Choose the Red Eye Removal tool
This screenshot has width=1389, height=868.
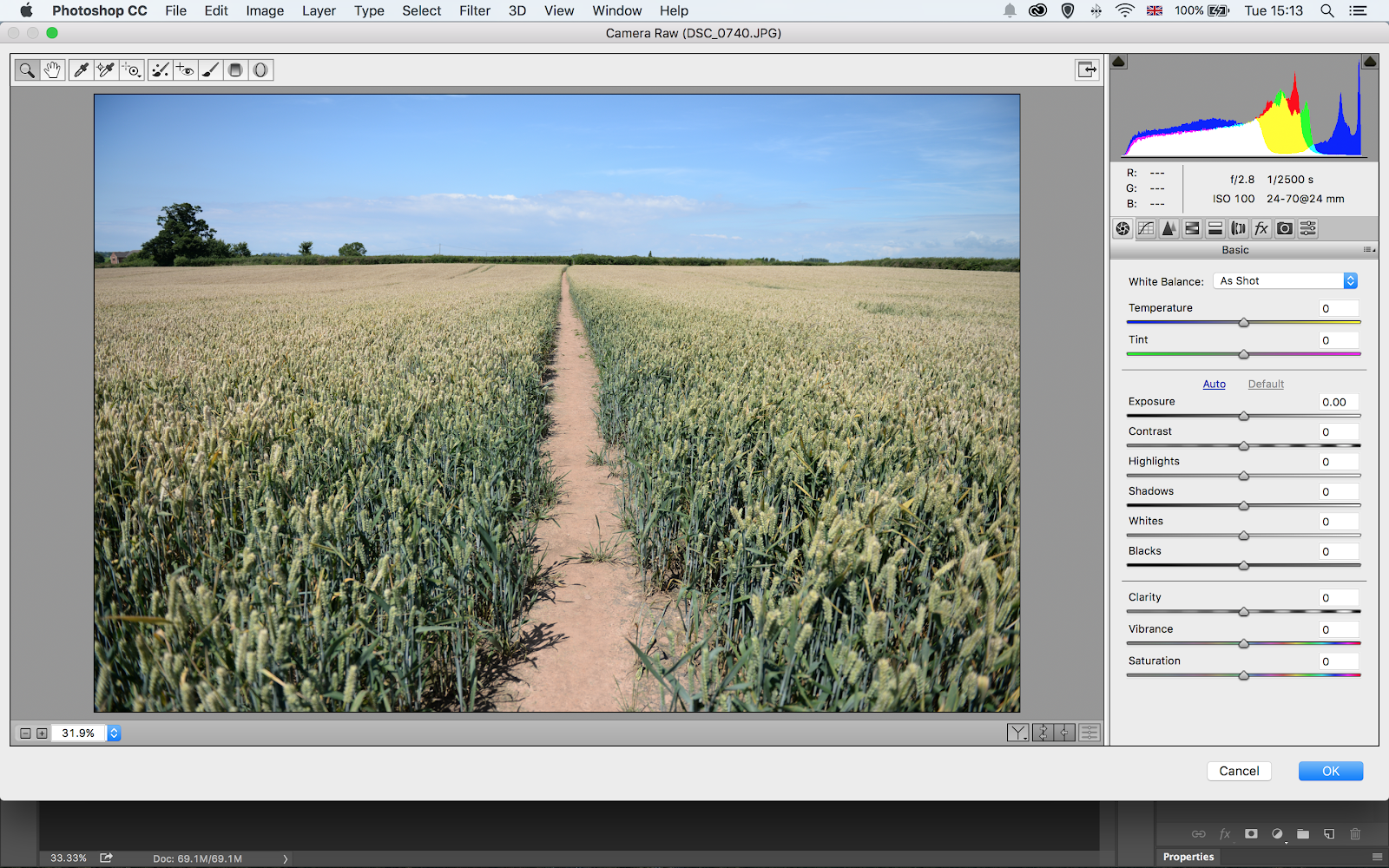click(x=185, y=70)
